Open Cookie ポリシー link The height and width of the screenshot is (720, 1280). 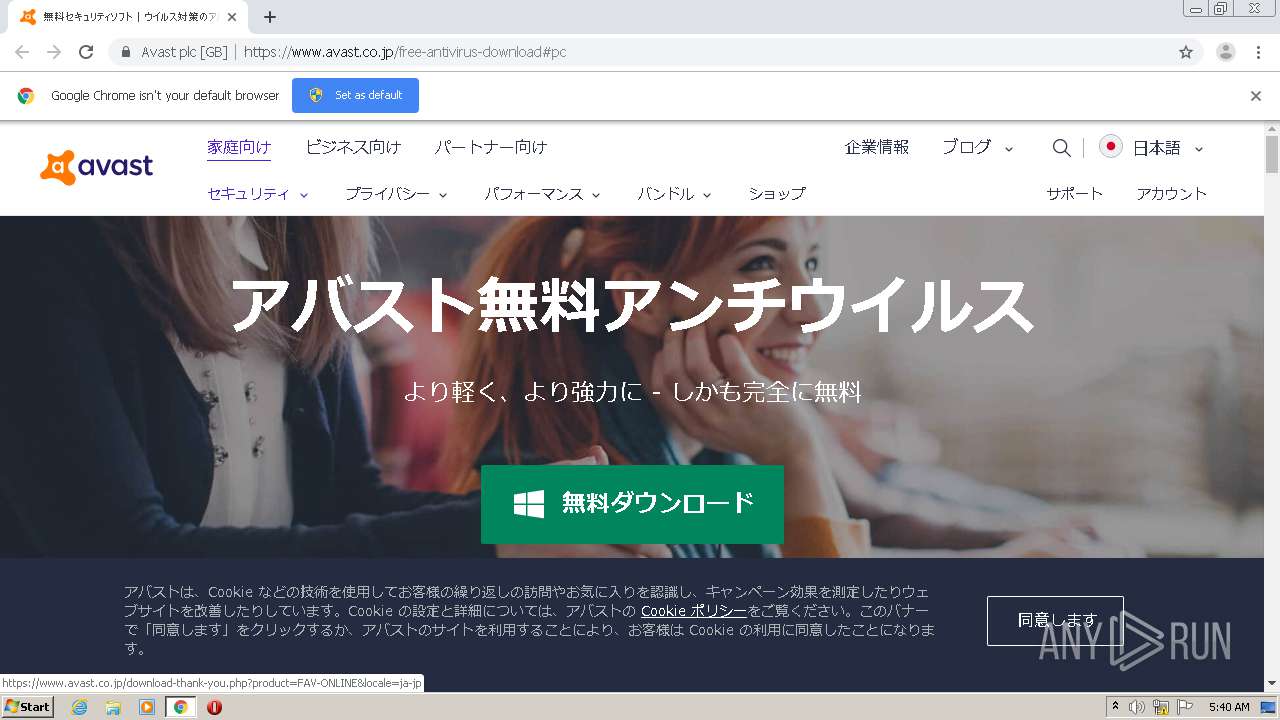[x=694, y=611]
